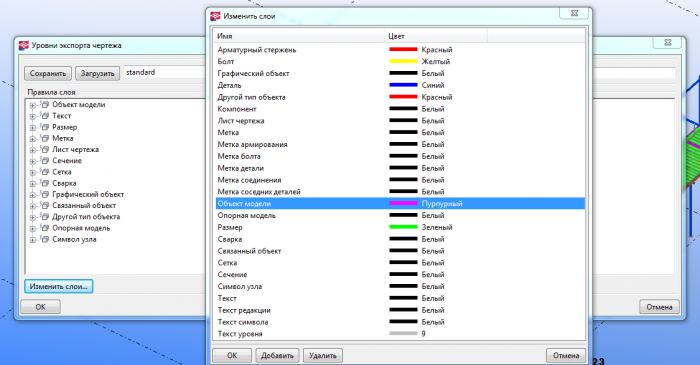Screen dimensions: 700x365
Task: Click the standard name input field
Action: click(x=164, y=73)
